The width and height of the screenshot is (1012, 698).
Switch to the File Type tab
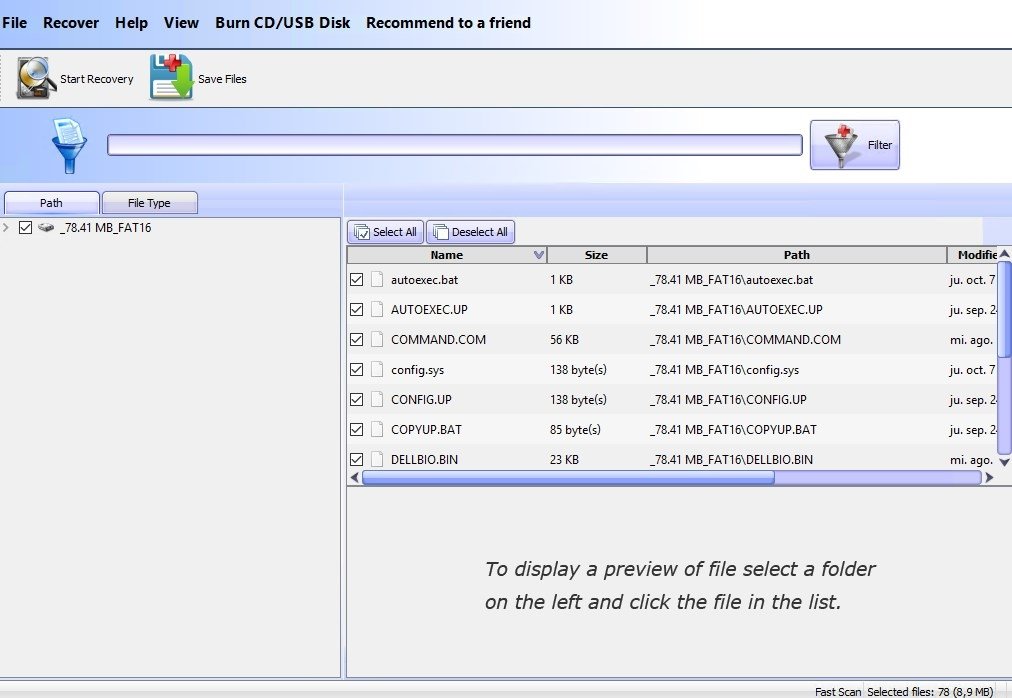[150, 203]
